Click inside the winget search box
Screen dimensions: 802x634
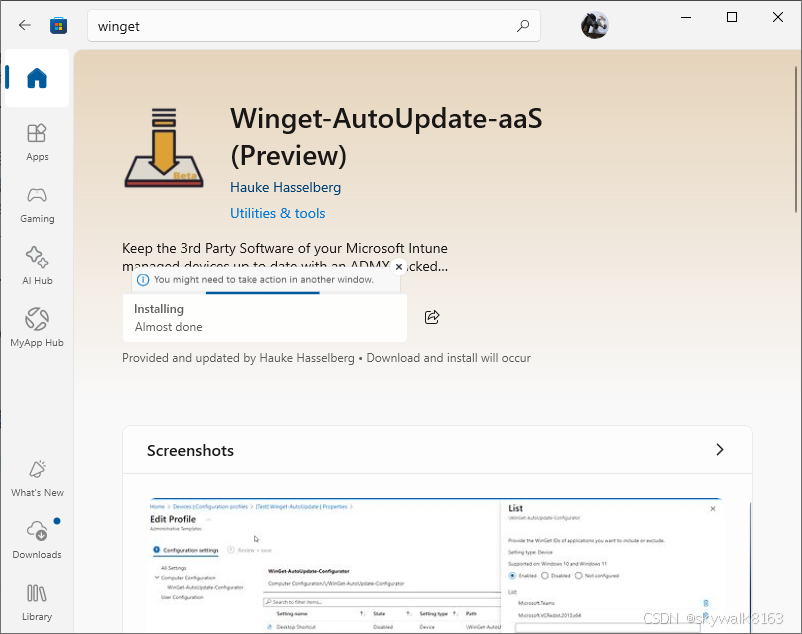(x=314, y=26)
